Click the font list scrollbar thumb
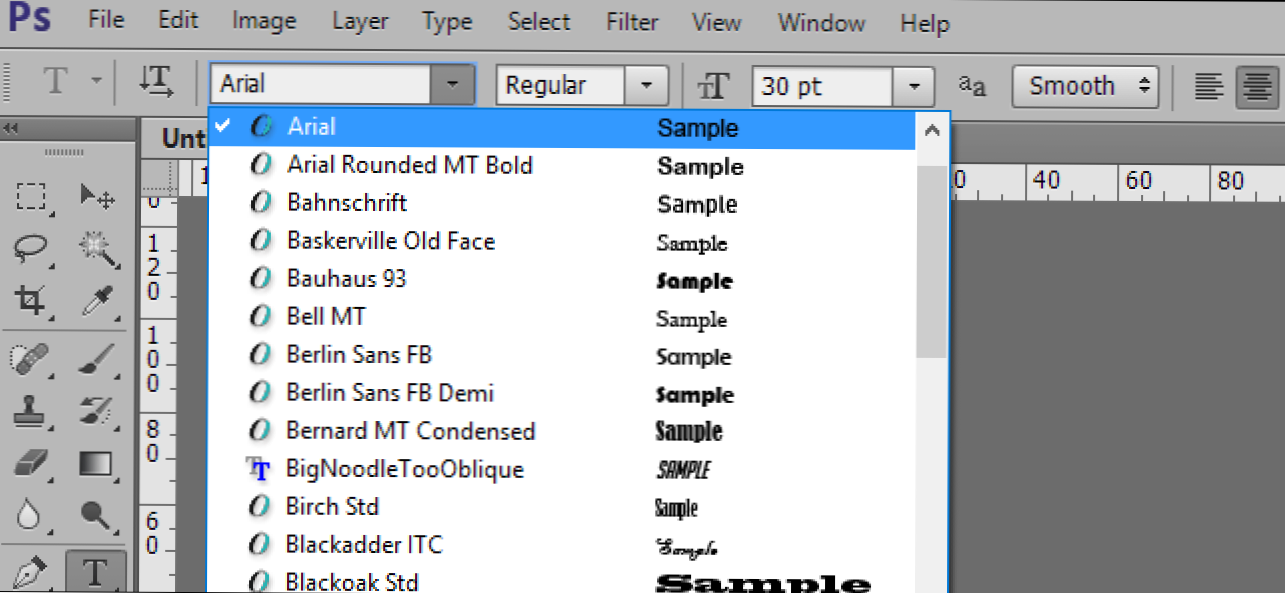 [931, 260]
